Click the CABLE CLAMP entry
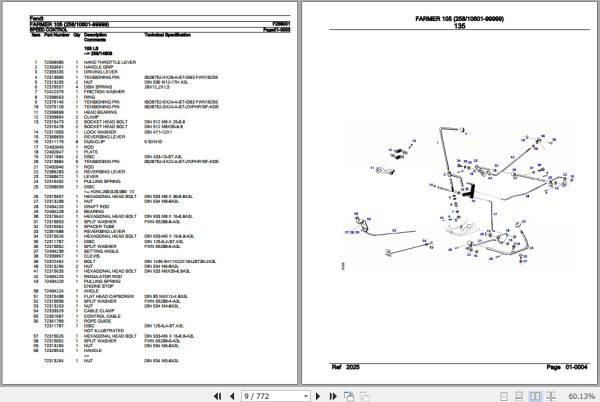Viewport: 600px width, 402px height. point(99,311)
